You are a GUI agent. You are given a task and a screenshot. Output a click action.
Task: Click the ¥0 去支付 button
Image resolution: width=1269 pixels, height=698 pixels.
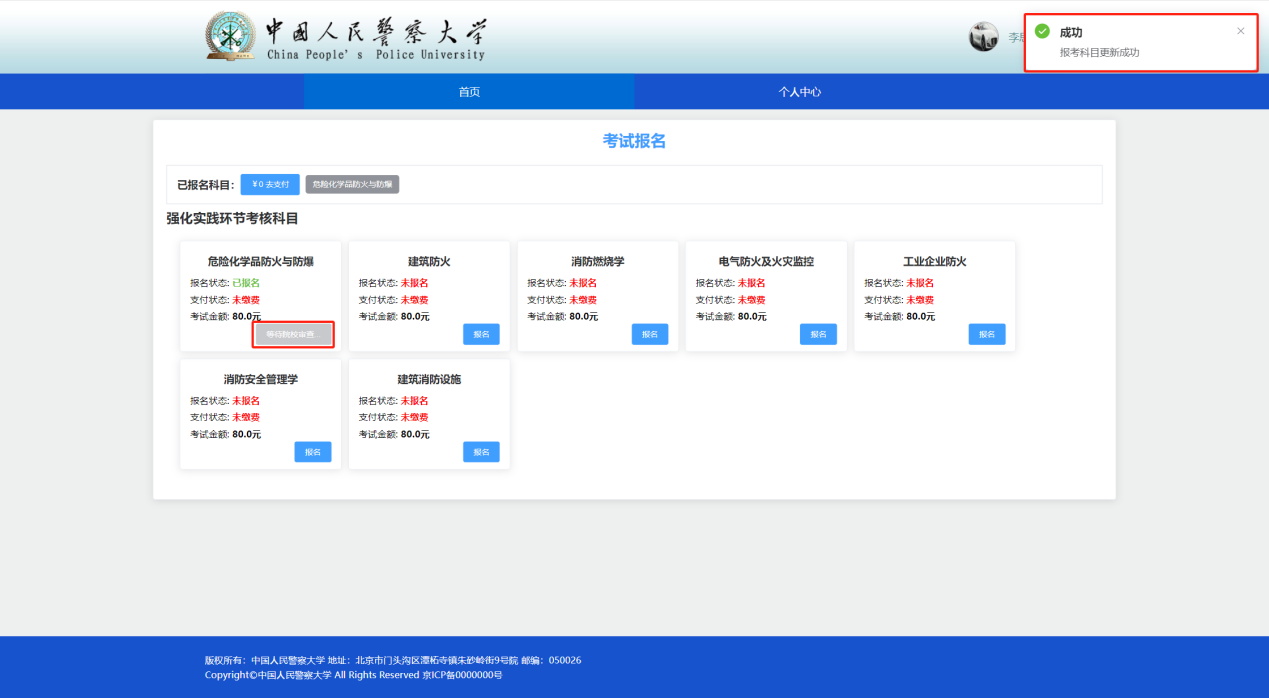[x=270, y=185]
